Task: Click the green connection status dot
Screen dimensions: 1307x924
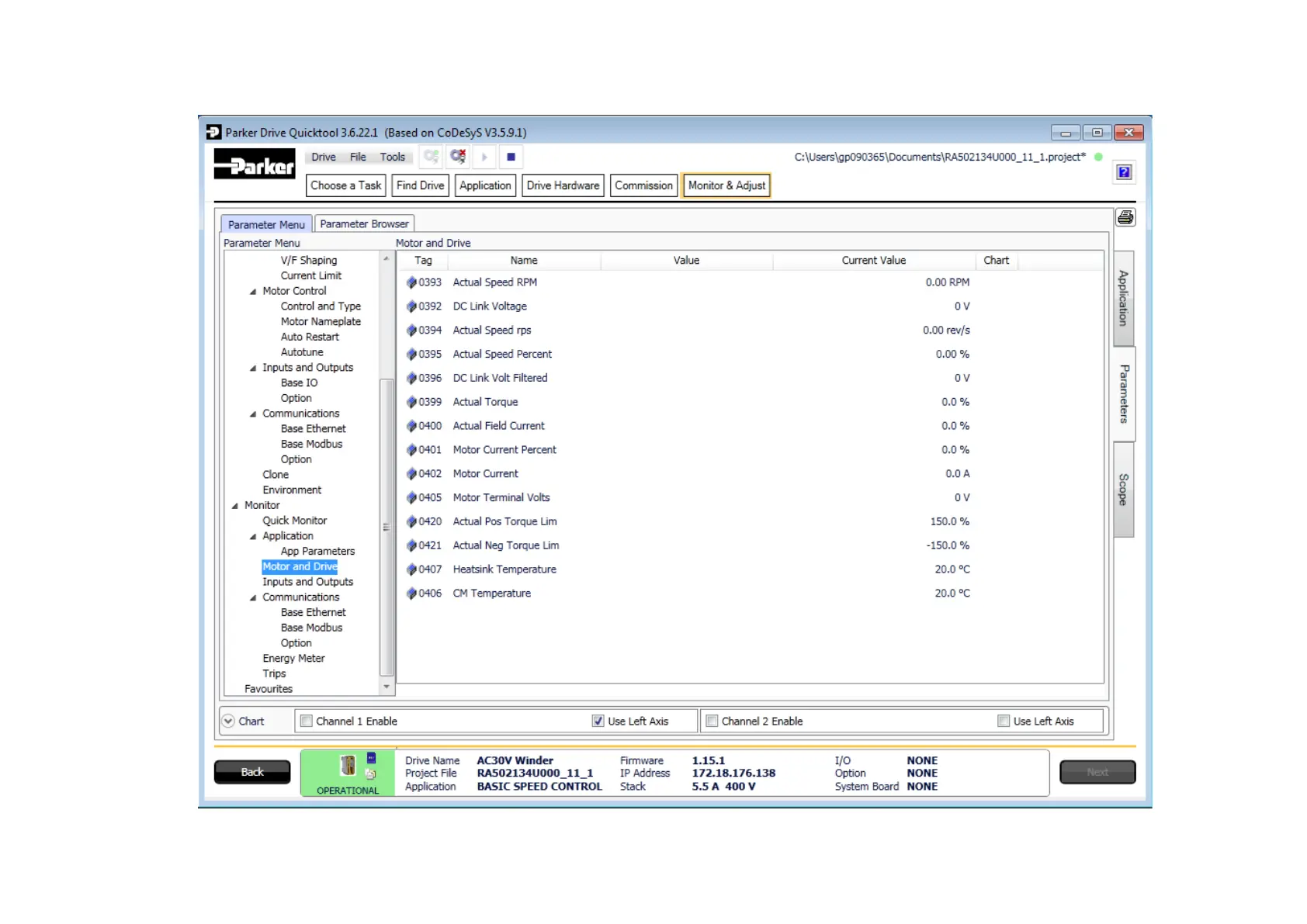Action: [1098, 157]
